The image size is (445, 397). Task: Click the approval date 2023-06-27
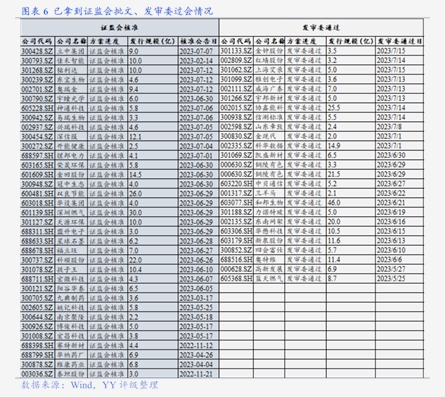196,251
